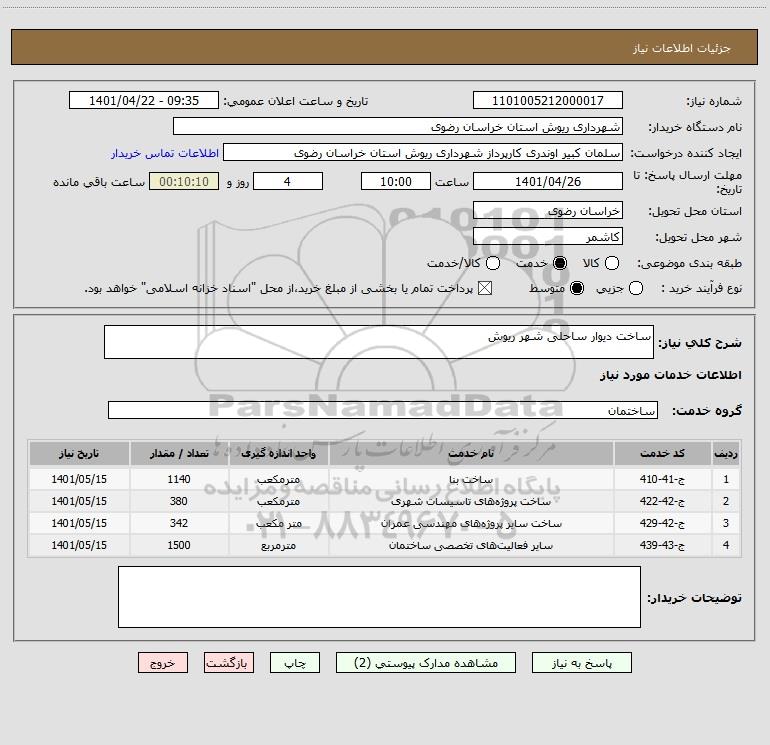Click the ردیف column header
This screenshot has height=745, width=770.
726,453
